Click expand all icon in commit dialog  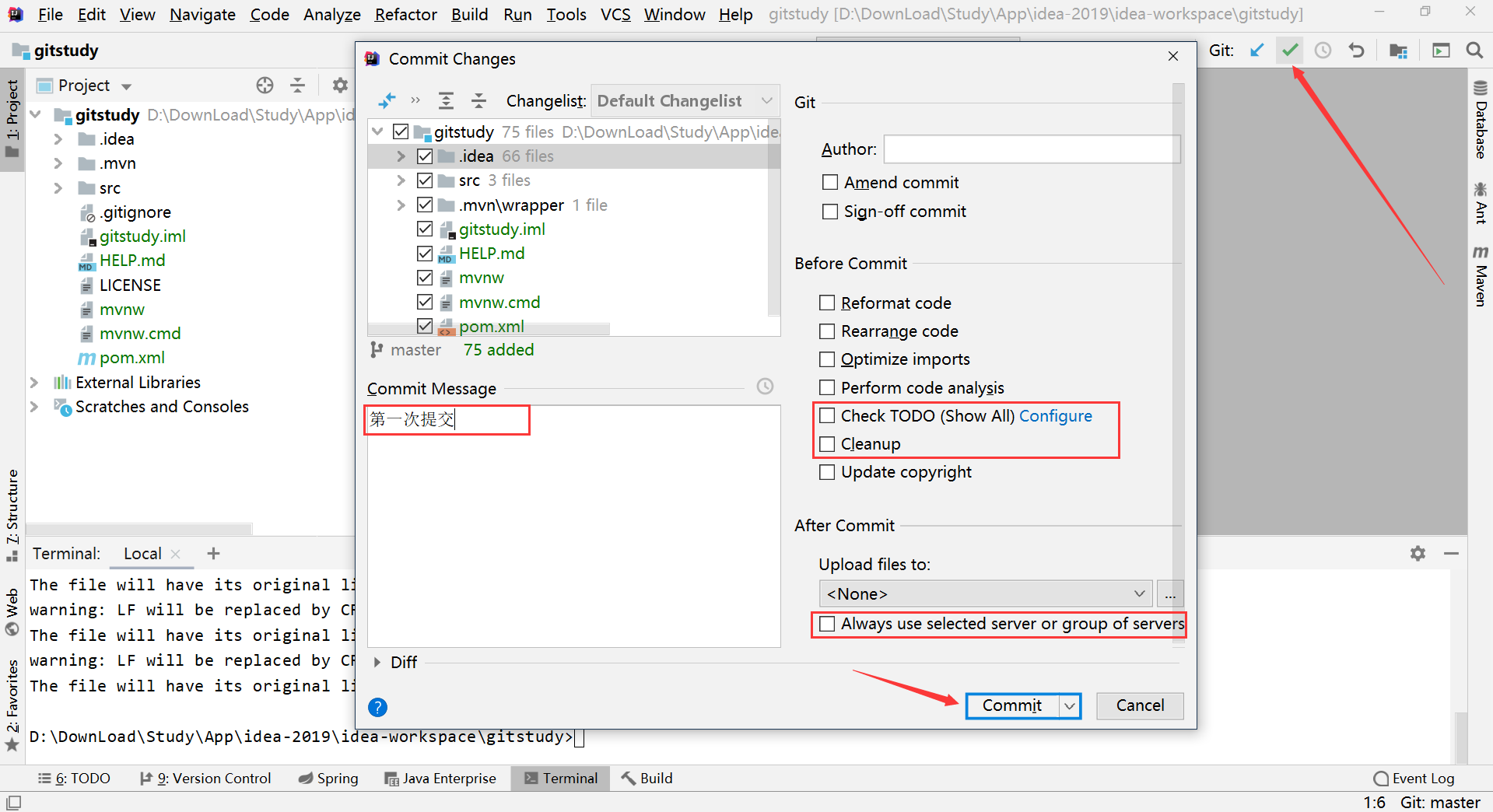[x=446, y=100]
